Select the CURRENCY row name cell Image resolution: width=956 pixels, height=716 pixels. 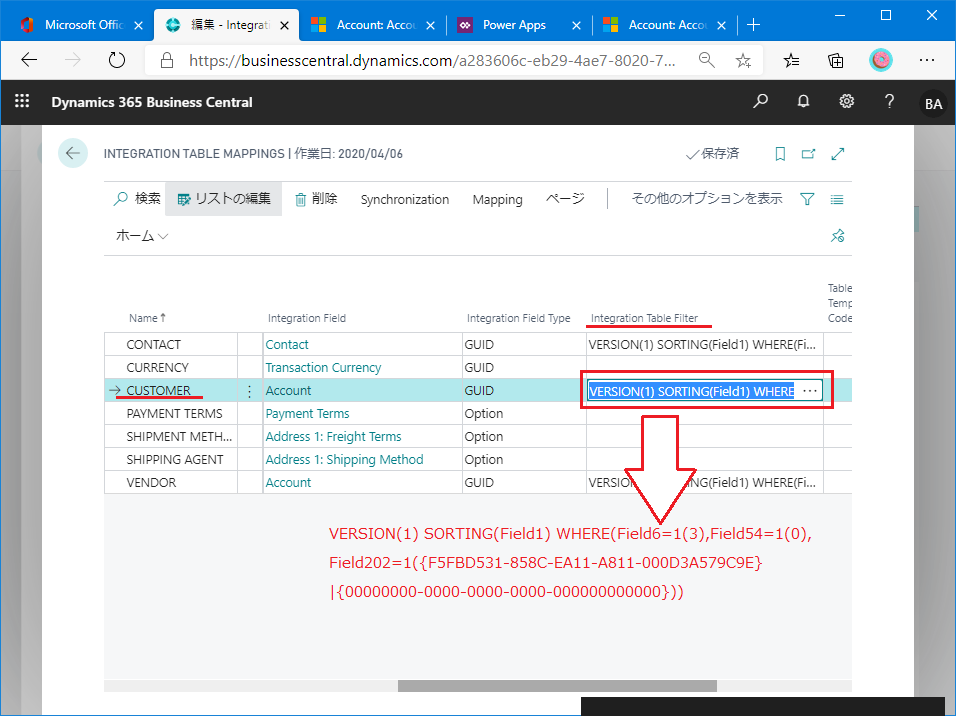[171, 368]
